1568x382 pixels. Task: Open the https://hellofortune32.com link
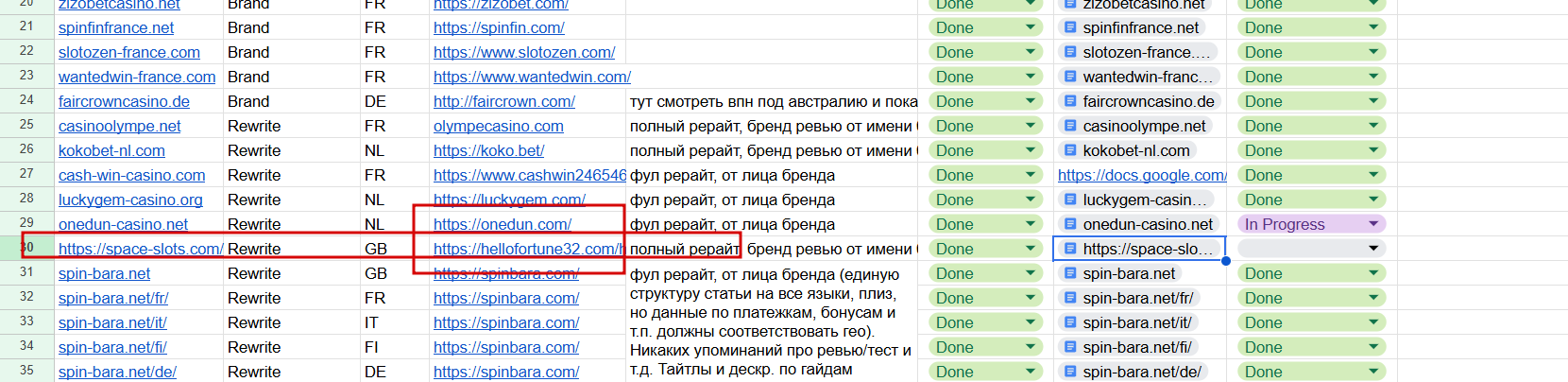pyautogui.click(x=529, y=249)
